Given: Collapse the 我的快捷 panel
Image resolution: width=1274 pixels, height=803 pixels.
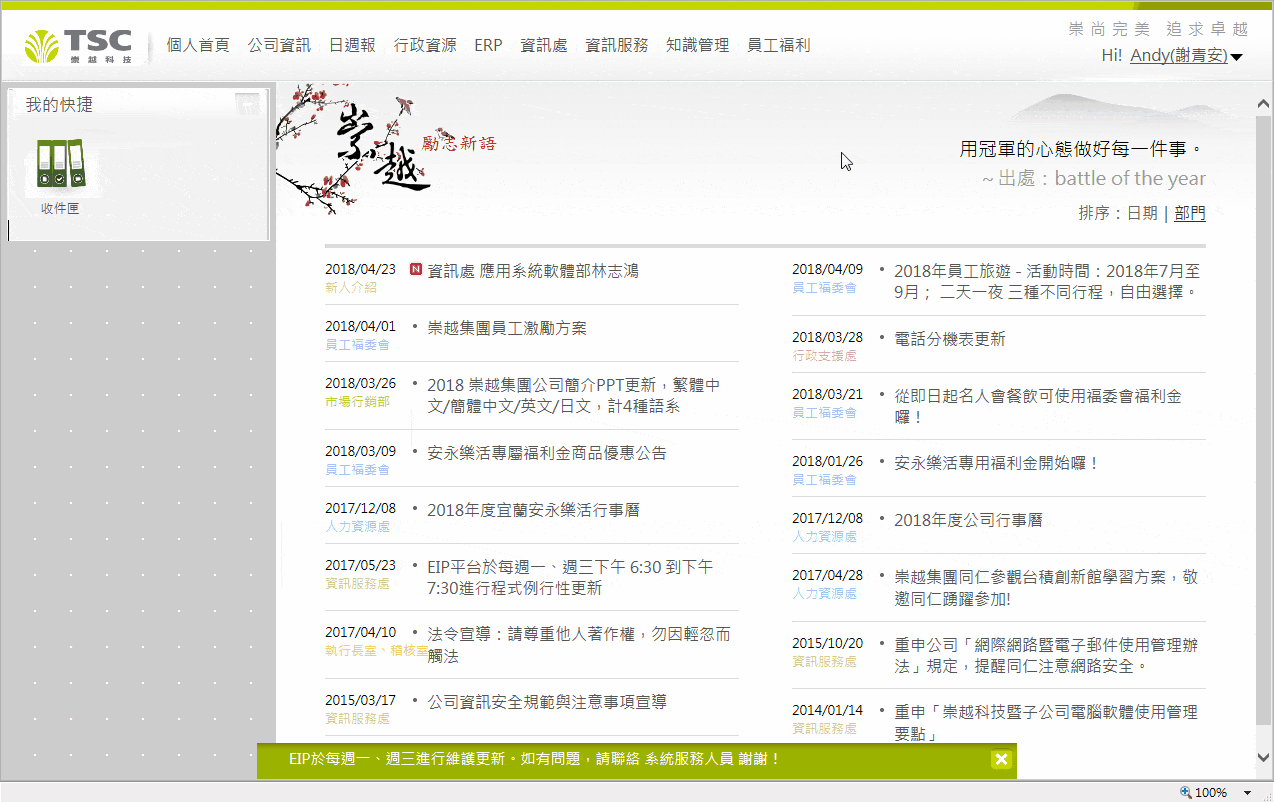Looking at the screenshot, I should tap(247, 104).
